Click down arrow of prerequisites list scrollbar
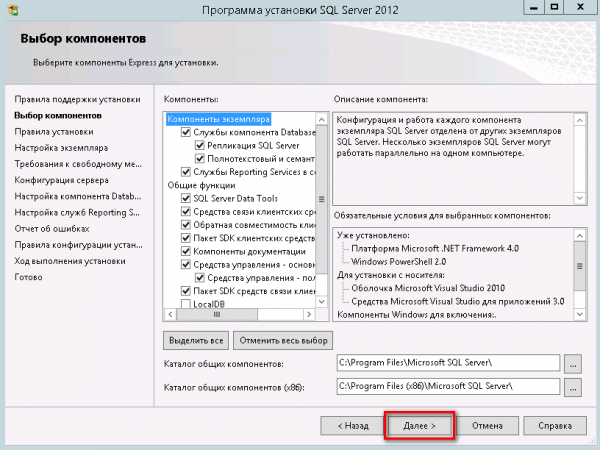The image size is (600, 450). 579,314
